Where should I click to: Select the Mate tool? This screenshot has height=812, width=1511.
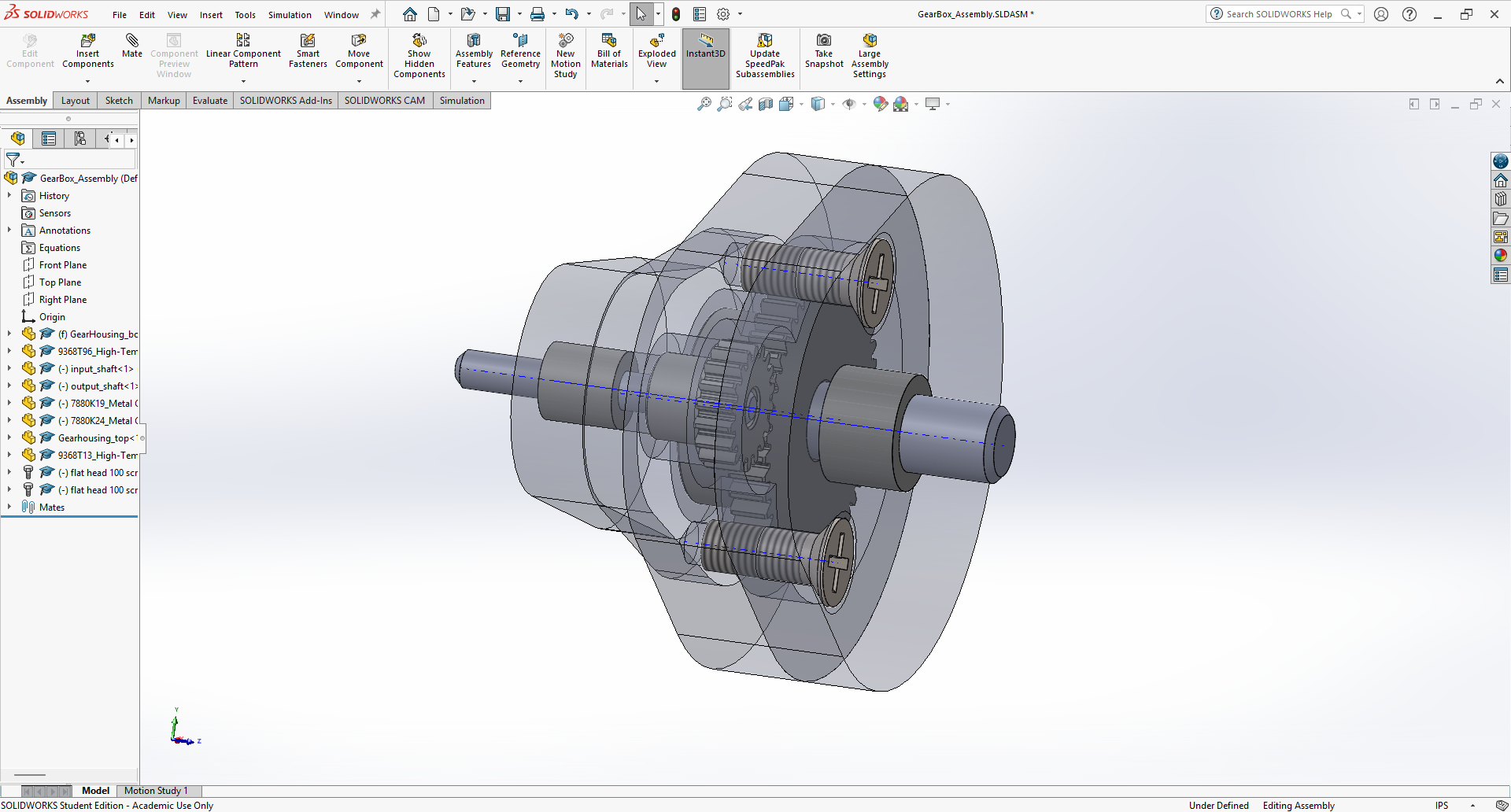(x=132, y=46)
